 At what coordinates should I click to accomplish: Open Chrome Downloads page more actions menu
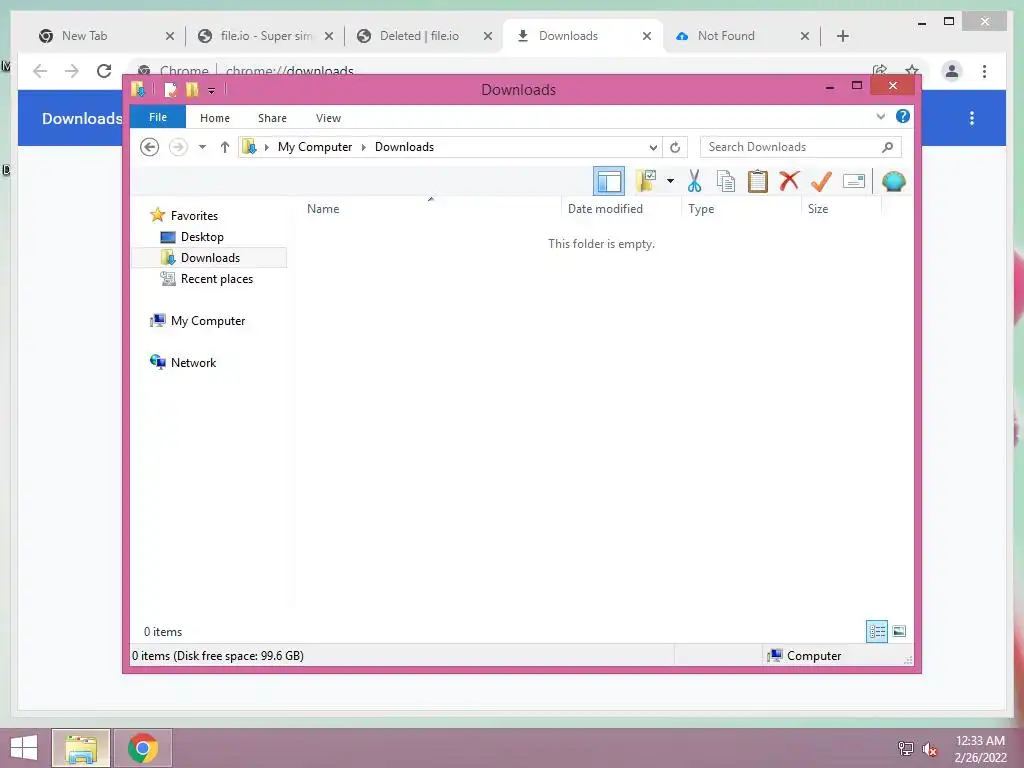[x=972, y=118]
